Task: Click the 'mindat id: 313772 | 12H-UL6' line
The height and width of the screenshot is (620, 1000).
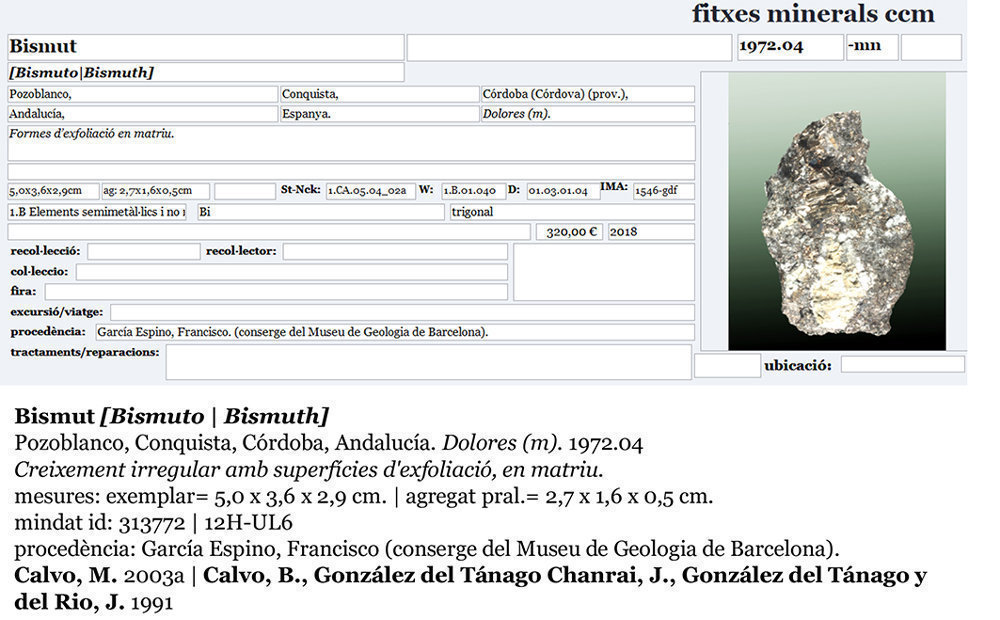Action: point(153,523)
